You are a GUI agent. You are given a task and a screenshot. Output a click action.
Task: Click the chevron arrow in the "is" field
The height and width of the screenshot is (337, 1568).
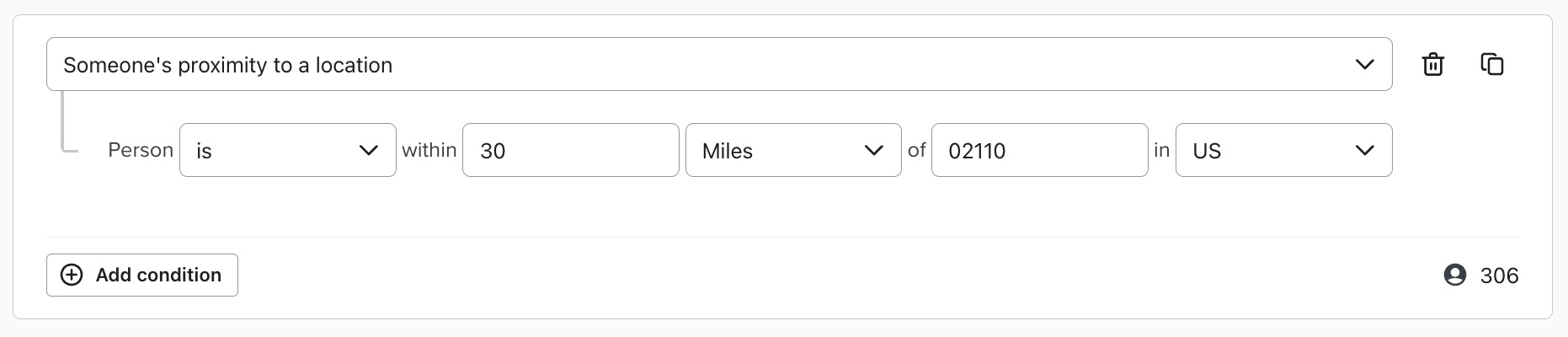(368, 151)
